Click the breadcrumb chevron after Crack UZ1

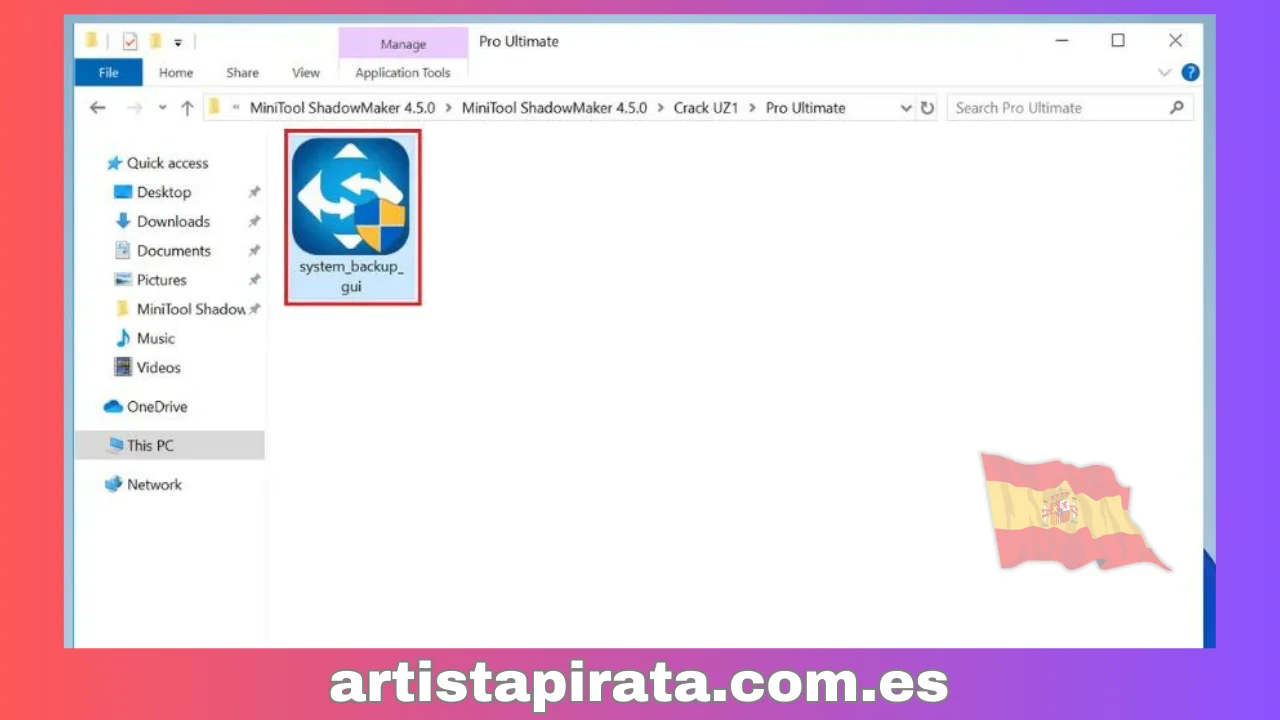[753, 108]
